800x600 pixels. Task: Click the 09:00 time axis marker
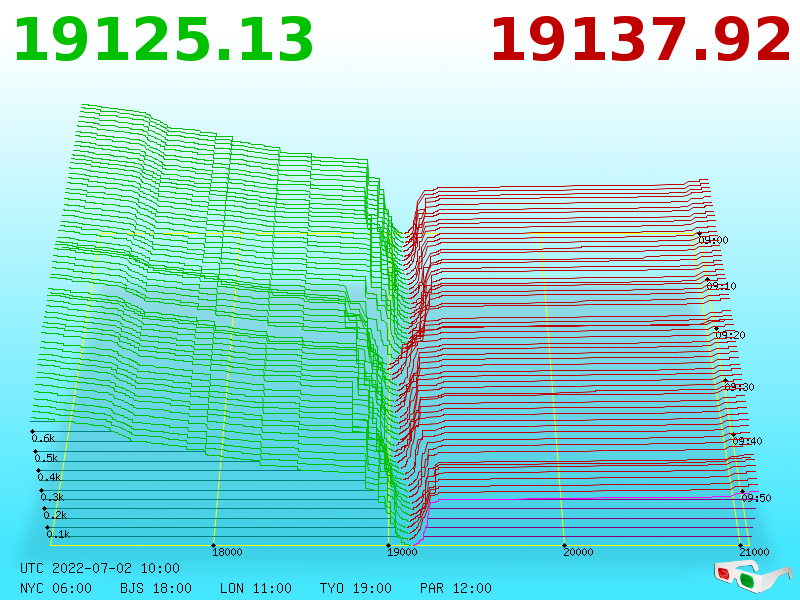[x=713, y=240]
